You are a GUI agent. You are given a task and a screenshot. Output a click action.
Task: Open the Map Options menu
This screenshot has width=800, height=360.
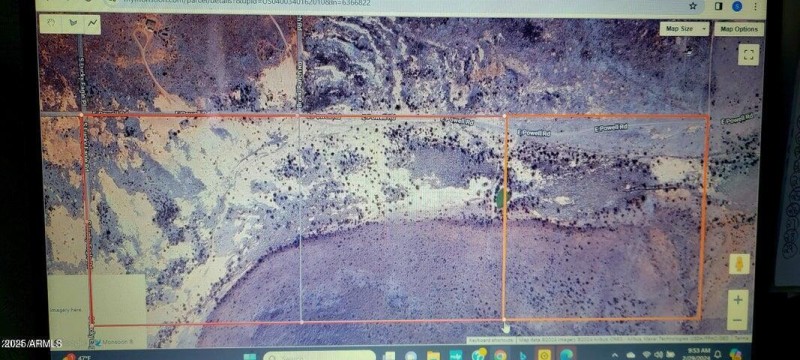[x=739, y=29]
